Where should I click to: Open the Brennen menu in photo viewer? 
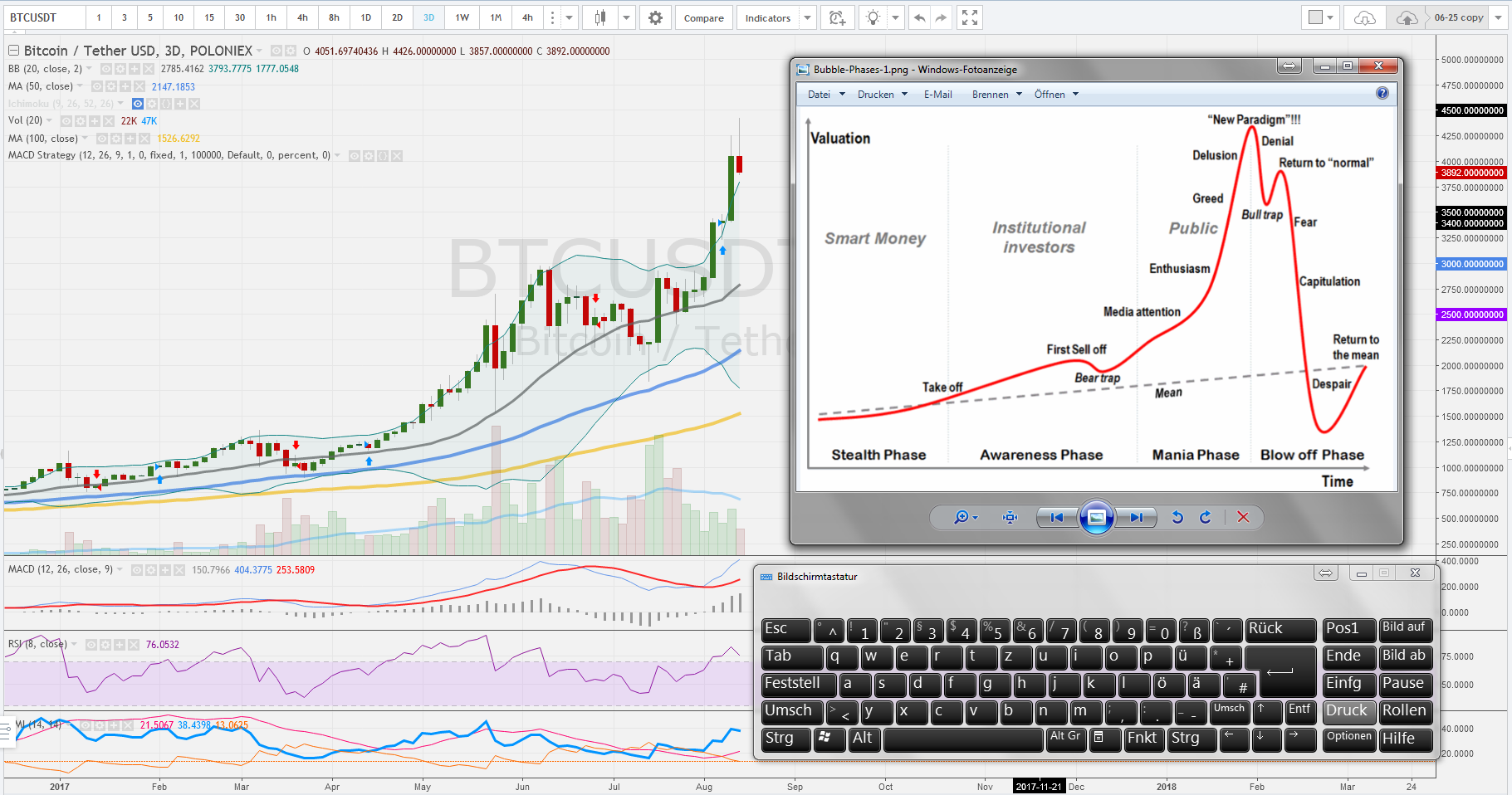pos(997,95)
